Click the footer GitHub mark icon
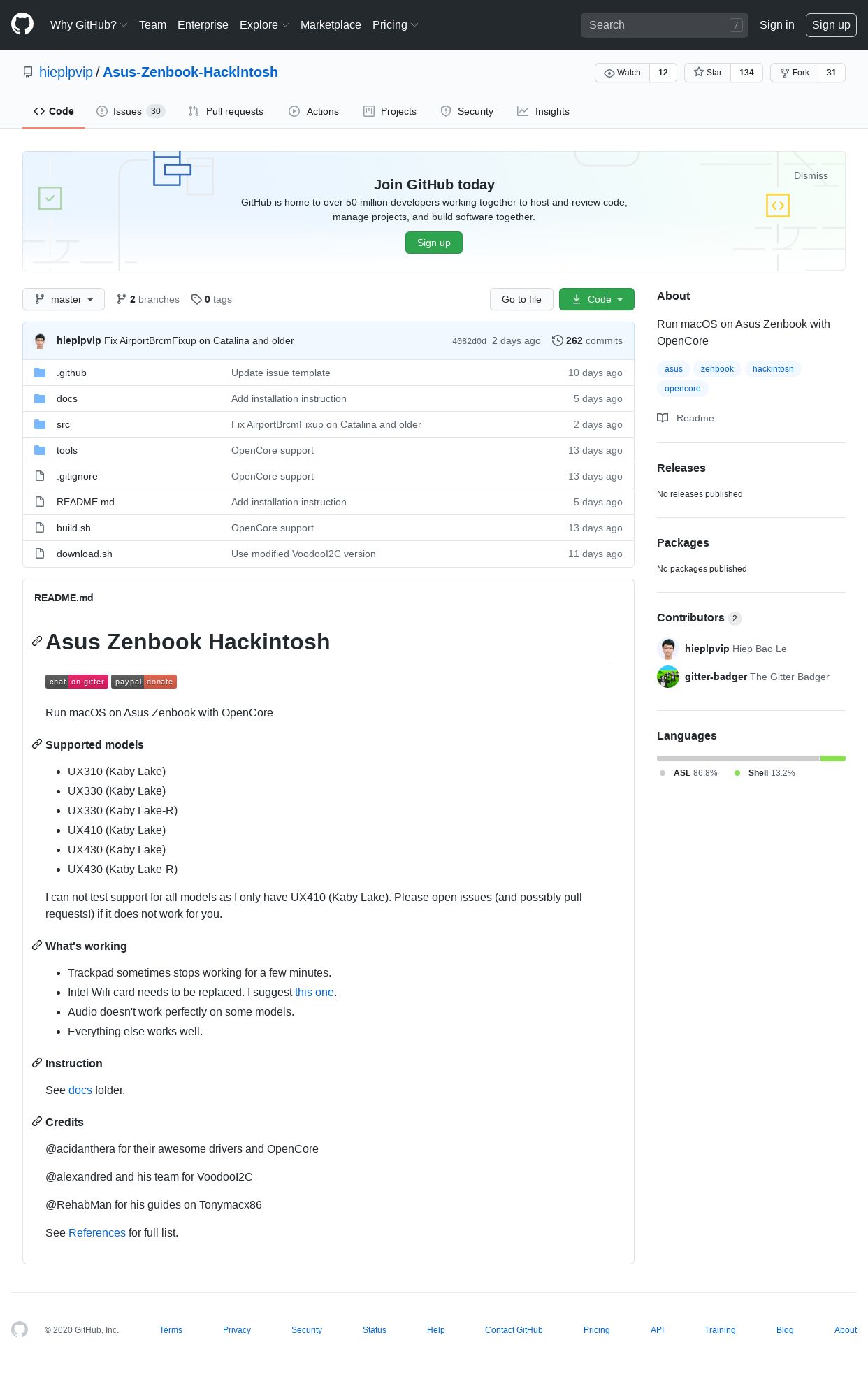The image size is (868, 1398). click(x=20, y=1329)
